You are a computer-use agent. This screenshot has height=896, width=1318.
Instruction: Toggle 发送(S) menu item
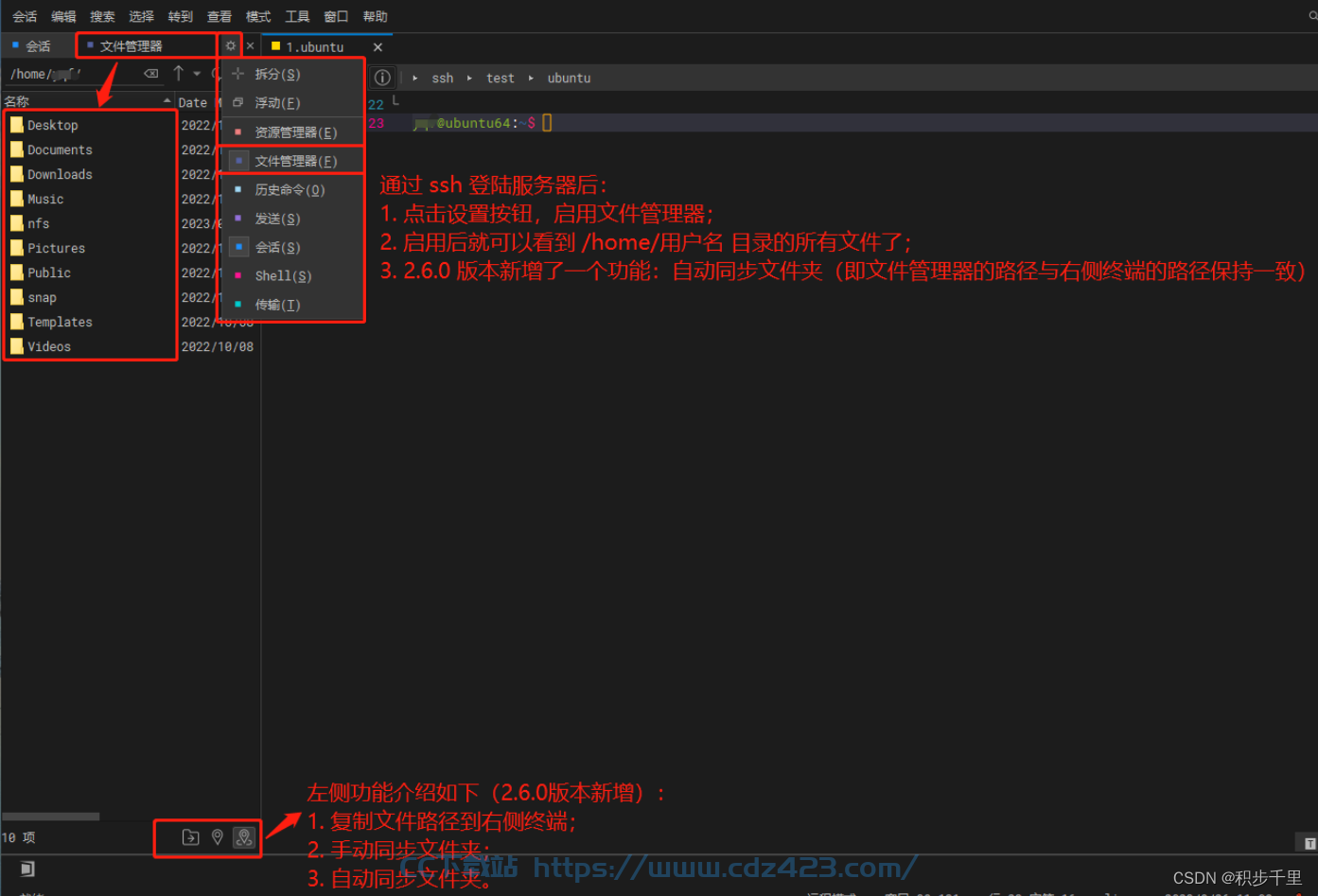pyautogui.click(x=292, y=219)
